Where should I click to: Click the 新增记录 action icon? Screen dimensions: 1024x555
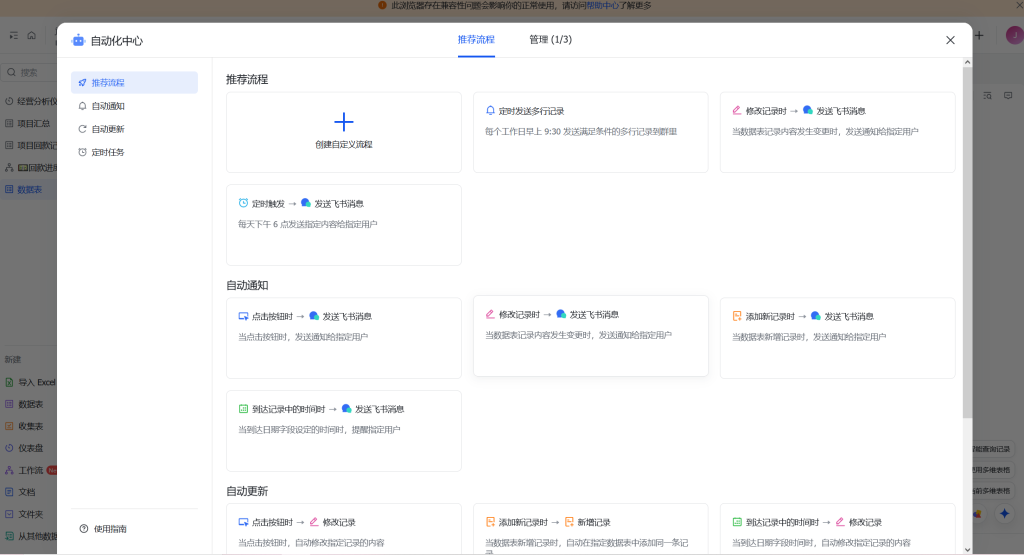coord(569,522)
